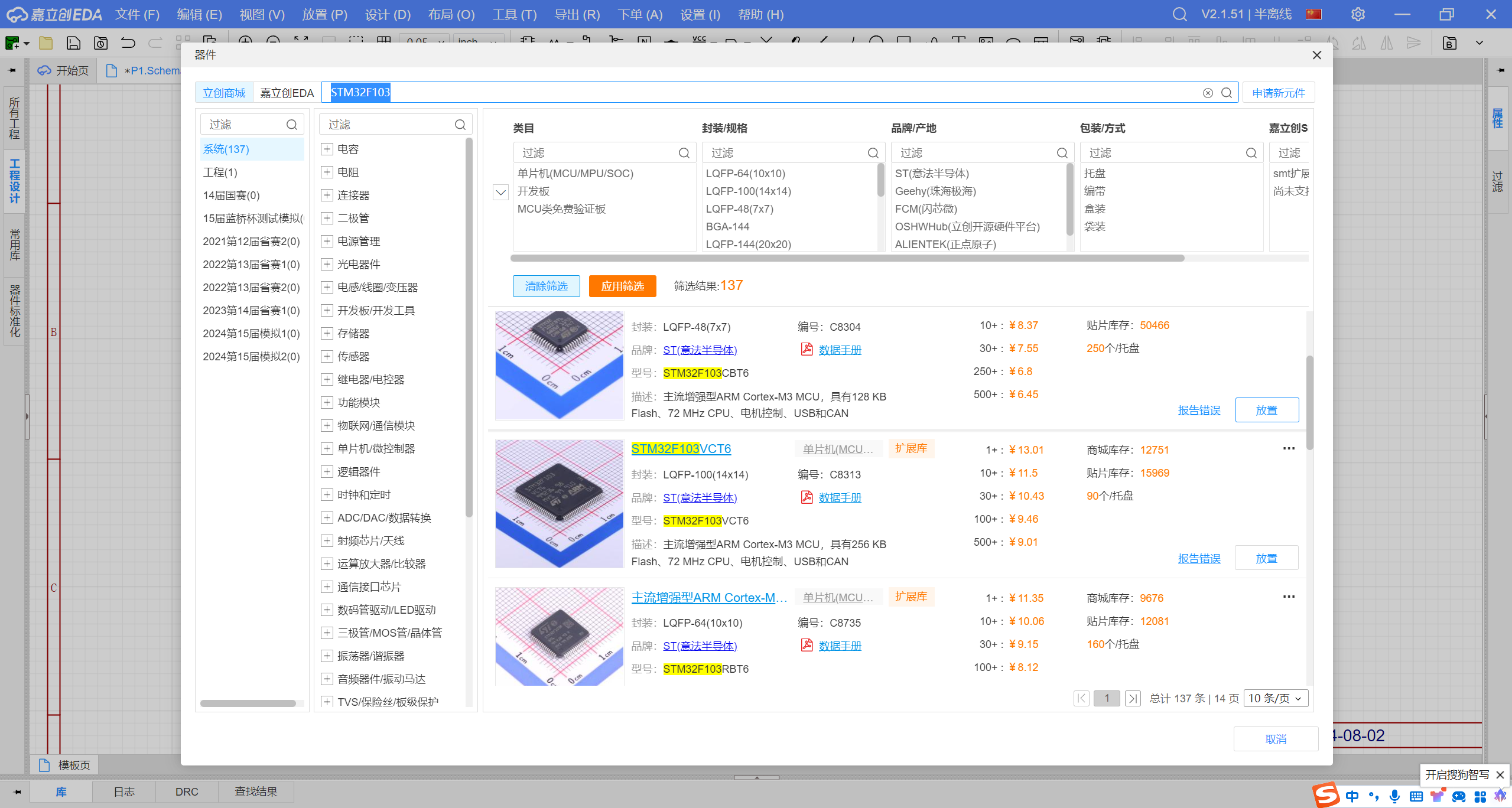
Task: Go to the last page of results
Action: pyautogui.click(x=1132, y=698)
